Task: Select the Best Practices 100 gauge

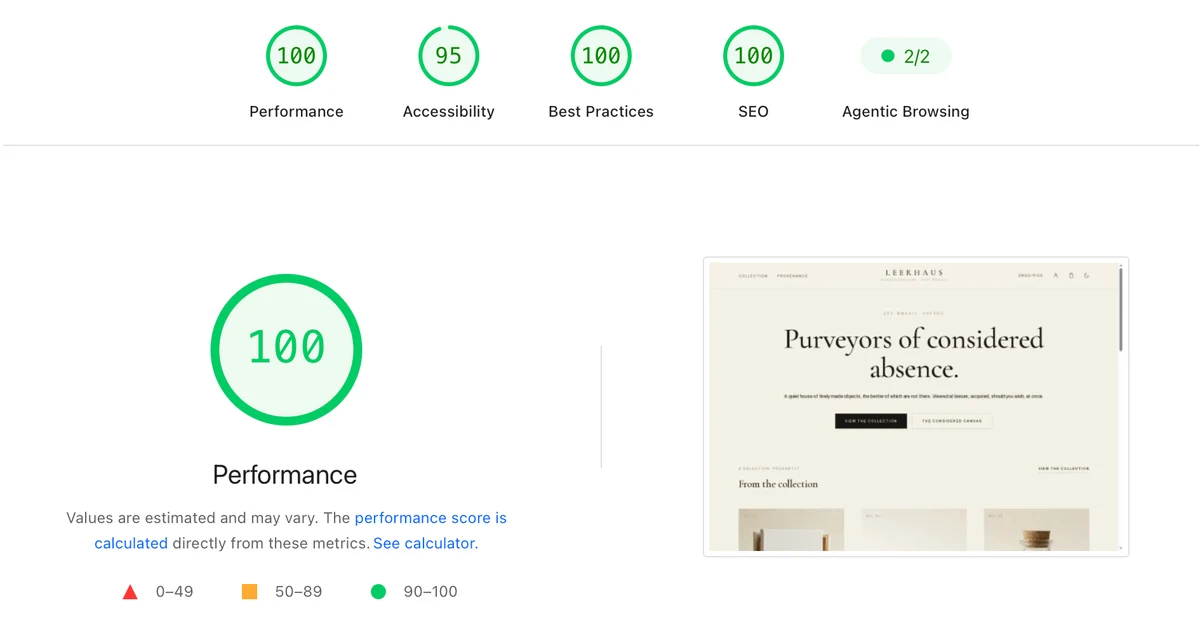Action: point(601,56)
